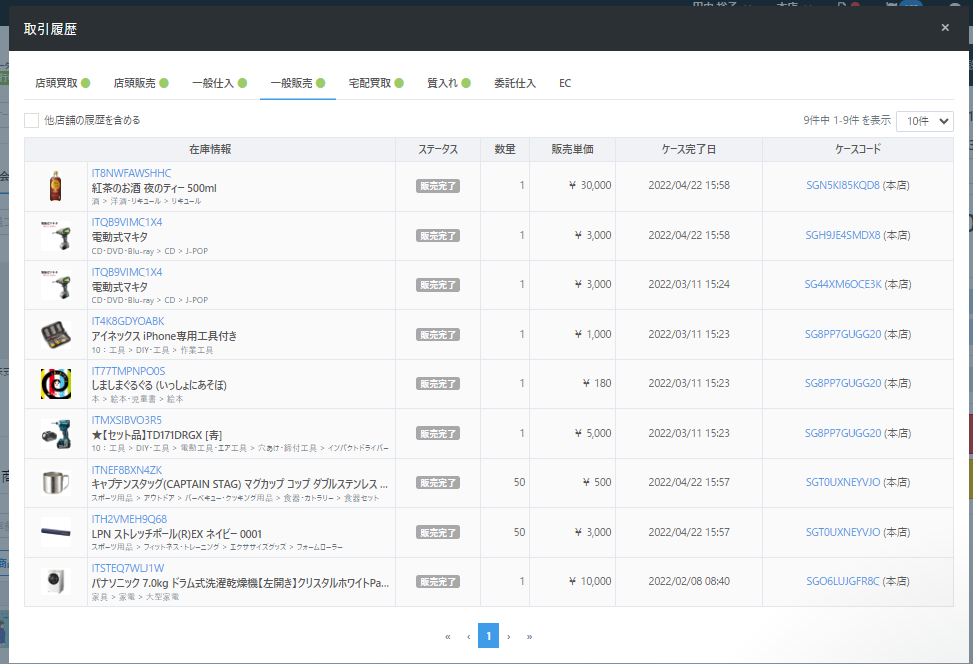Open the 委託仕入 tab
This screenshot has height=664, width=973.
[x=515, y=83]
